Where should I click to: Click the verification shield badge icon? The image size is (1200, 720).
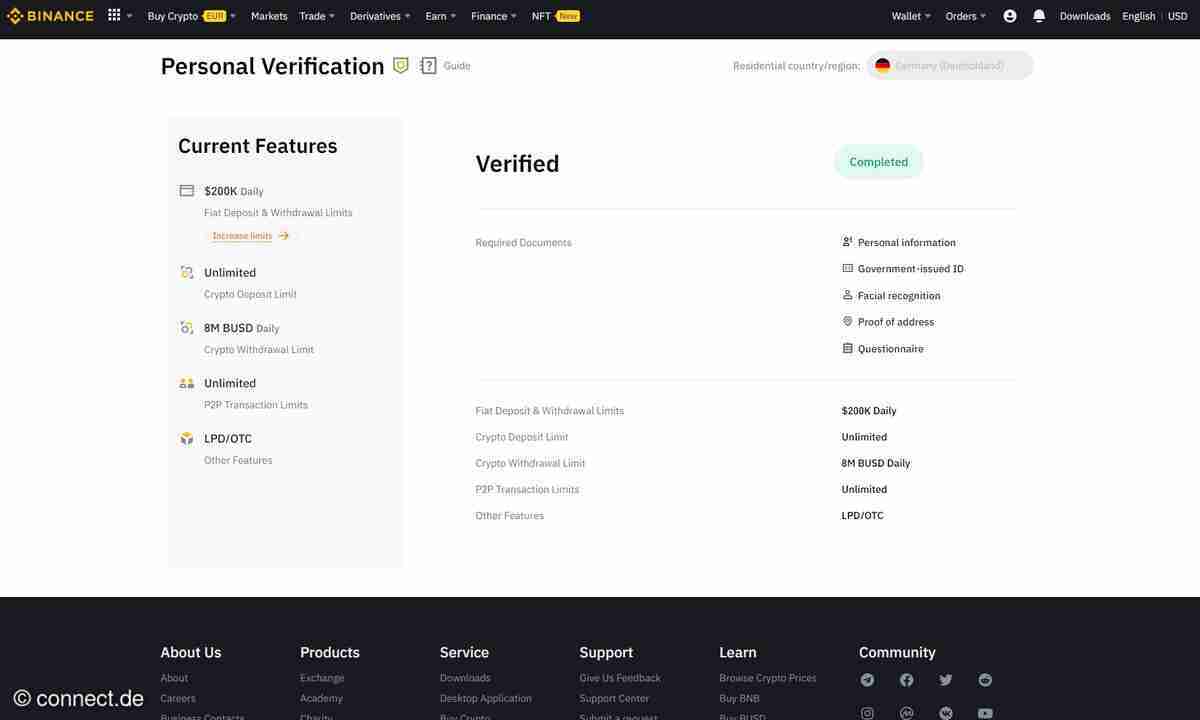coord(401,66)
